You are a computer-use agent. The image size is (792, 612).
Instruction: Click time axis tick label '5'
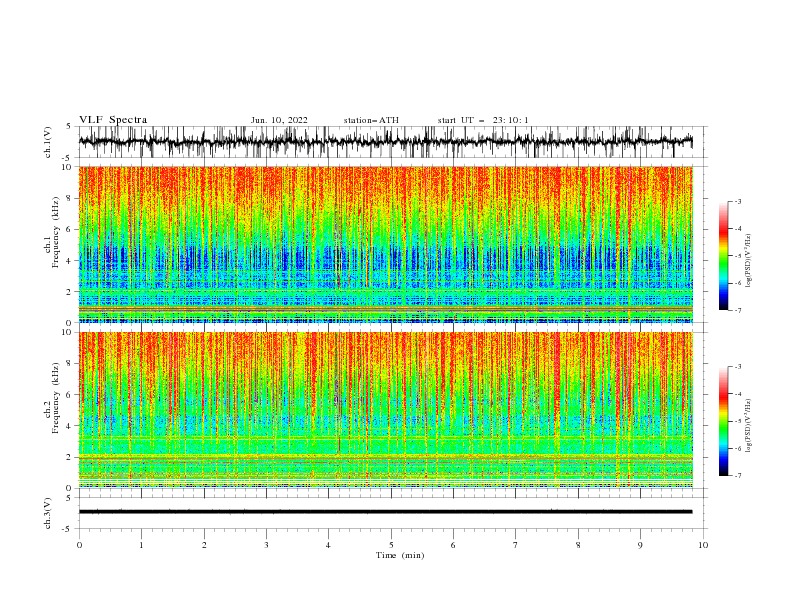click(391, 545)
